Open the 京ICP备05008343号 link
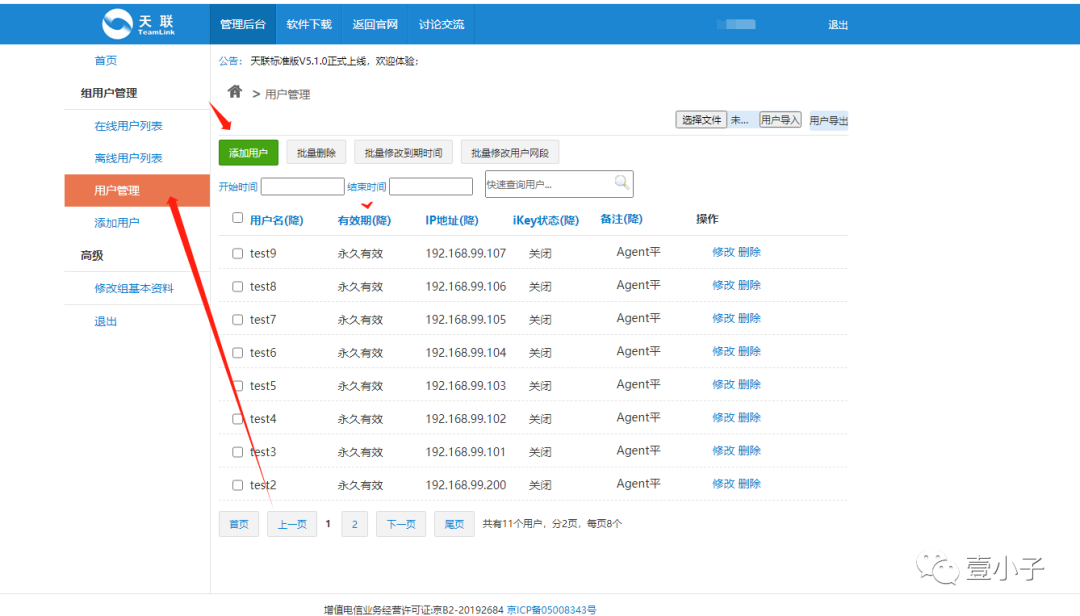Screen dimensions: 1080x616 click(552, 610)
